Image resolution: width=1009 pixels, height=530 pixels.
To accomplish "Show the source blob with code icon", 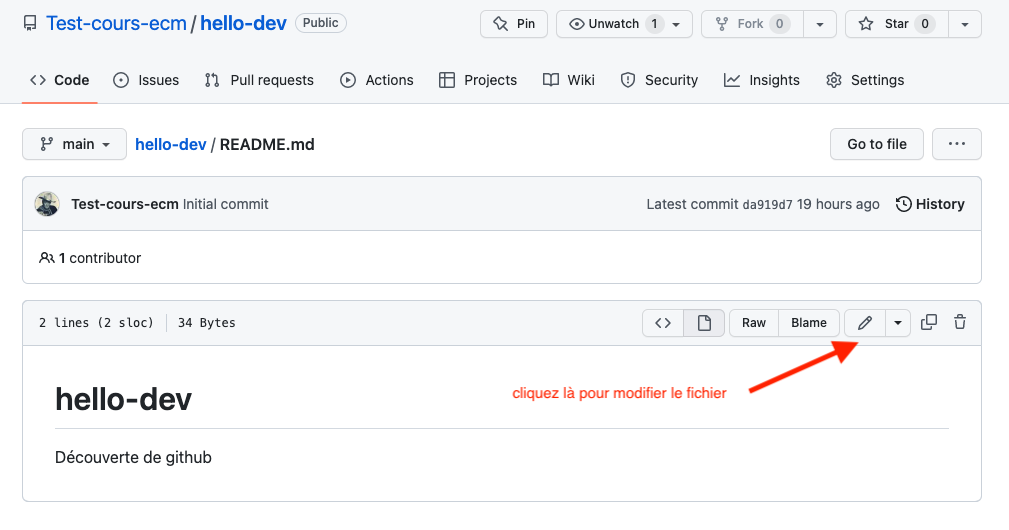I will coord(663,323).
